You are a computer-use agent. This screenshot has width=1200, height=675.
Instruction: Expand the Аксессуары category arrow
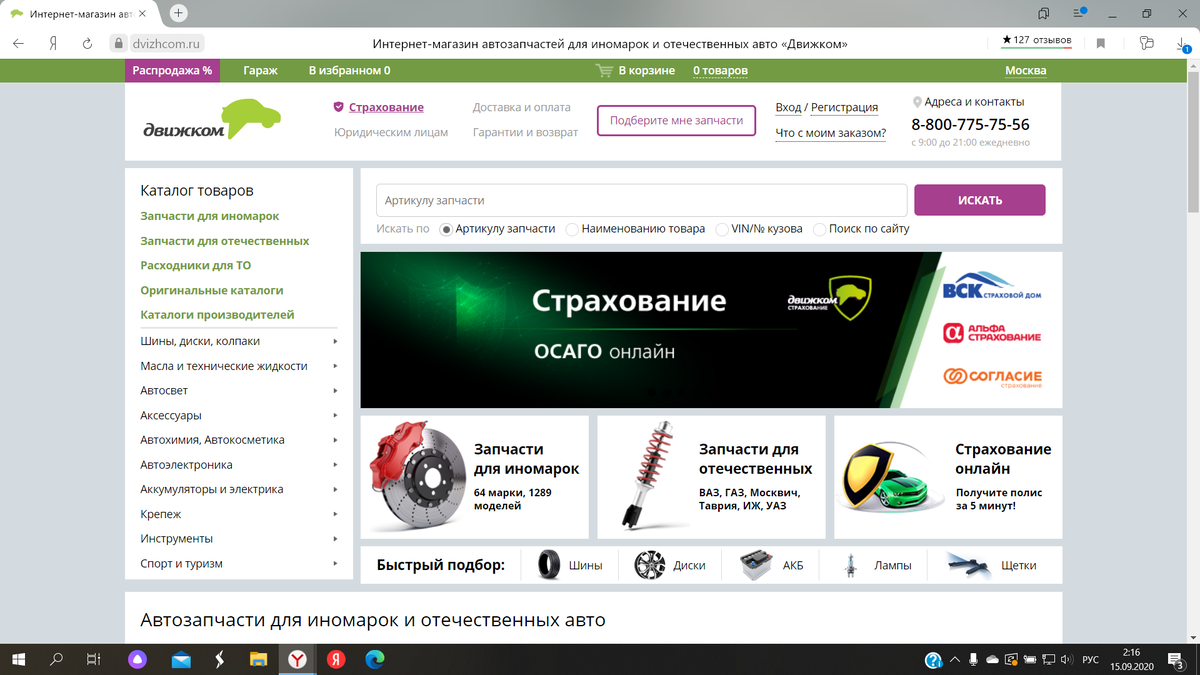[335, 415]
